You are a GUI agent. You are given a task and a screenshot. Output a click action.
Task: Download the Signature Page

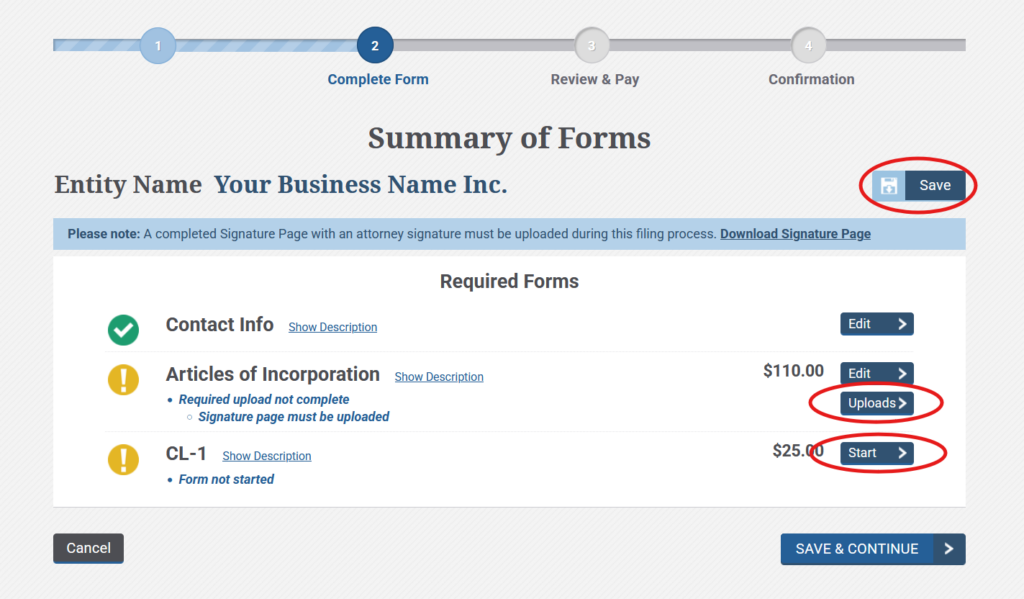795,233
